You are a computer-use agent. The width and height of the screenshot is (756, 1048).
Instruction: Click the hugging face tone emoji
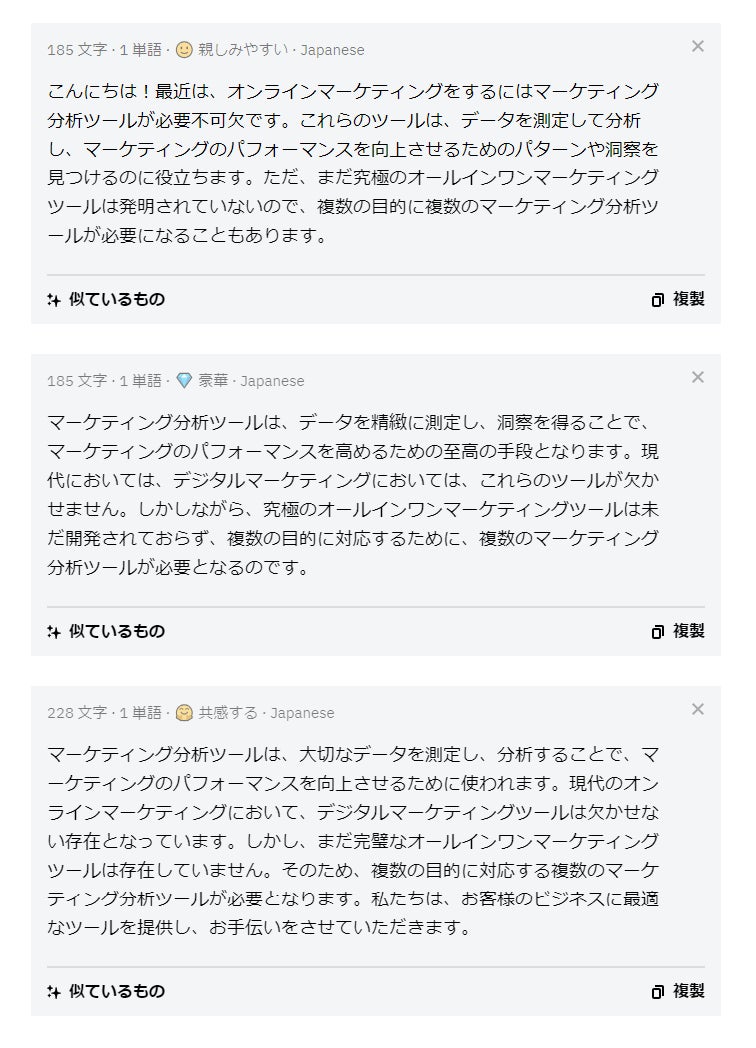pos(184,713)
